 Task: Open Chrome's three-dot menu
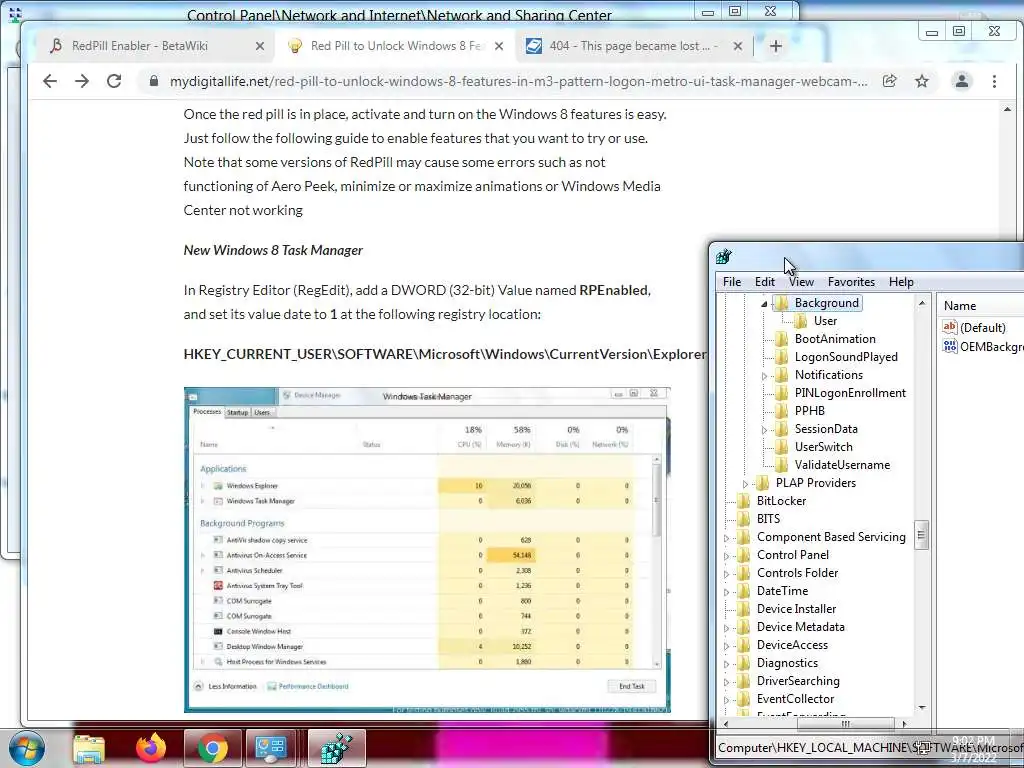coord(994,81)
